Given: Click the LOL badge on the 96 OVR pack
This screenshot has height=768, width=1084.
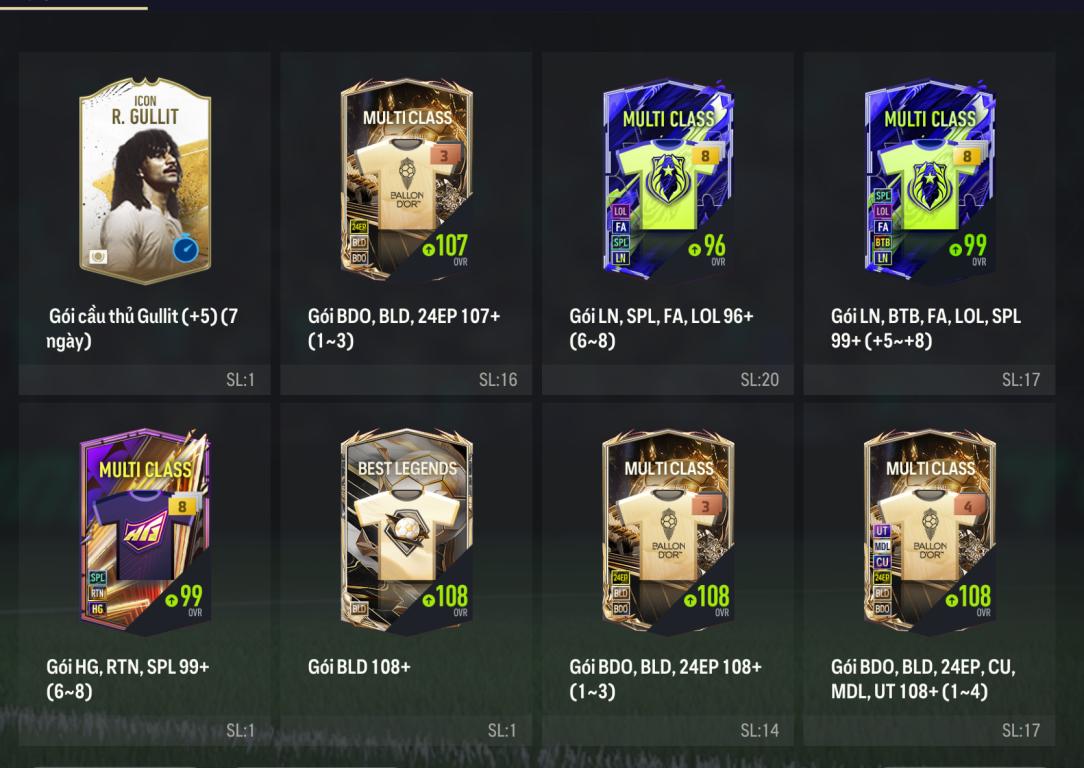Looking at the screenshot, I should pos(621,211).
